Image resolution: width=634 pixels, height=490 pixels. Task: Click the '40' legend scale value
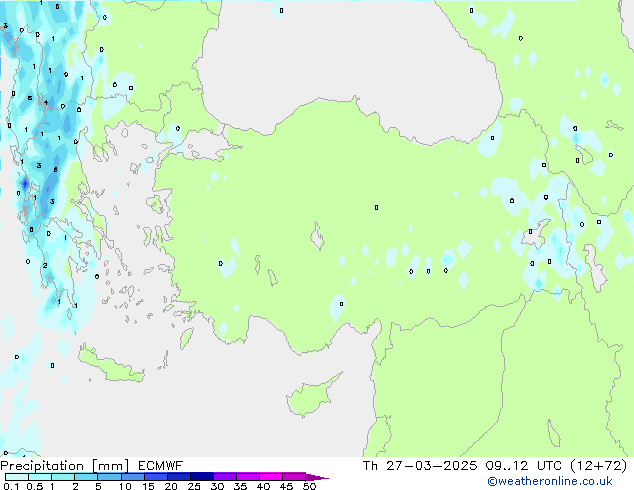(263, 486)
